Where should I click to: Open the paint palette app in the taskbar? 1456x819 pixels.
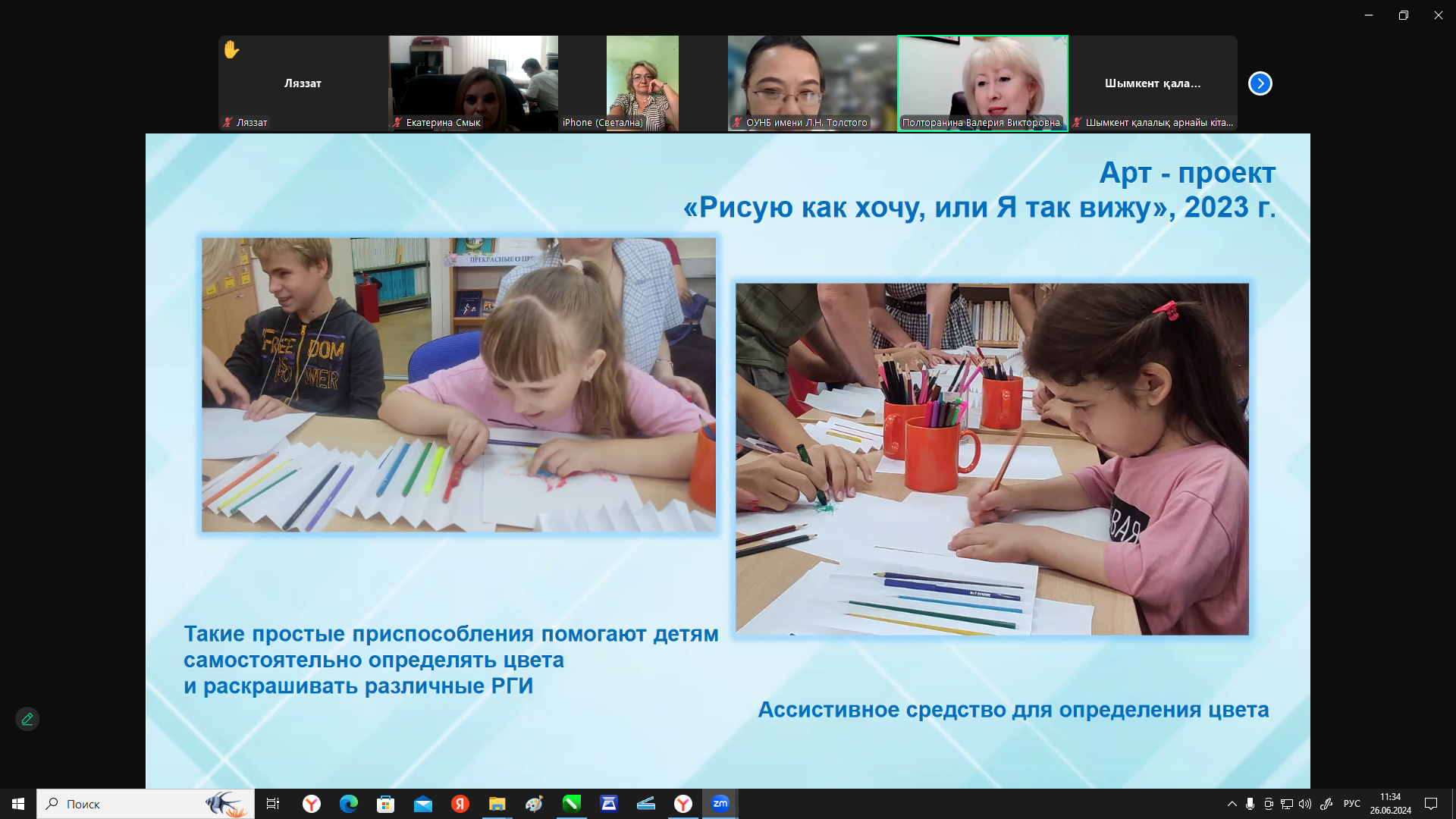[535, 804]
